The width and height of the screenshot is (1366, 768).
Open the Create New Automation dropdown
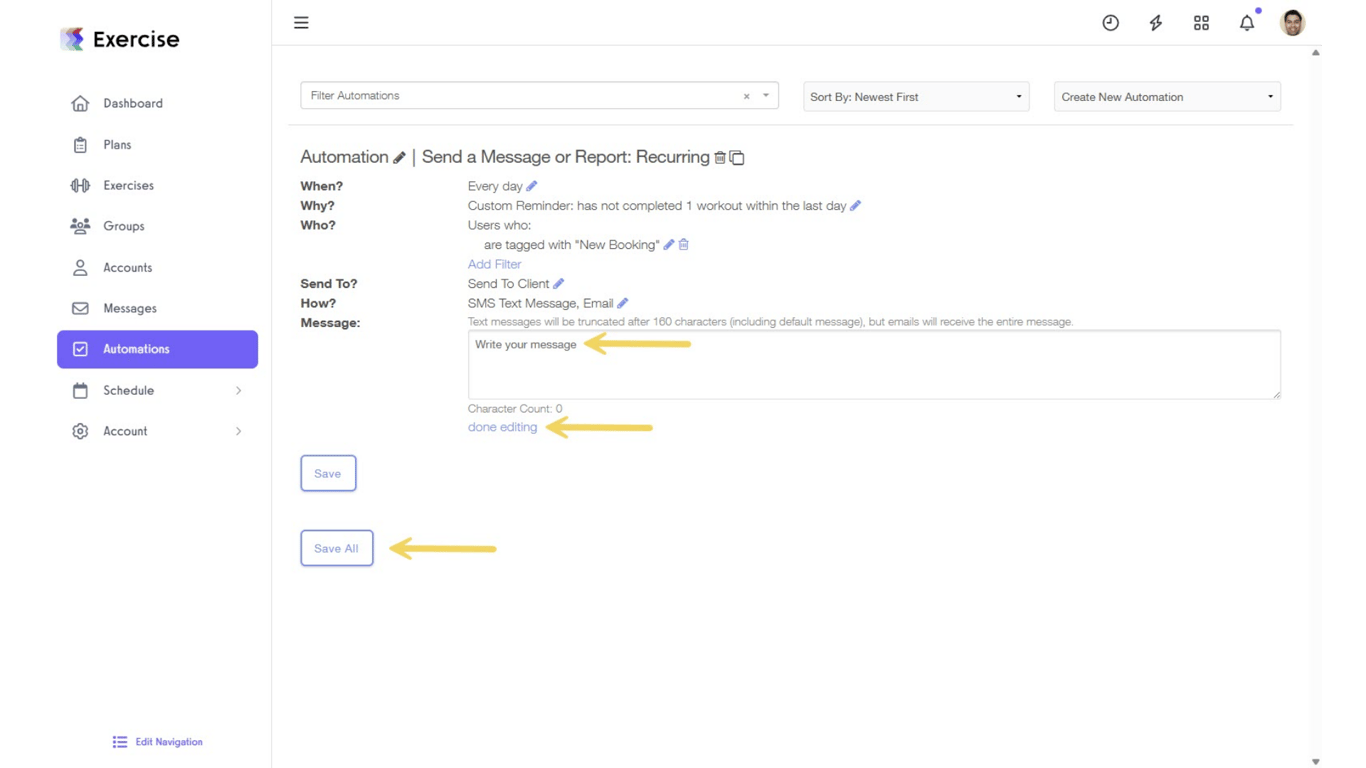[1167, 97]
